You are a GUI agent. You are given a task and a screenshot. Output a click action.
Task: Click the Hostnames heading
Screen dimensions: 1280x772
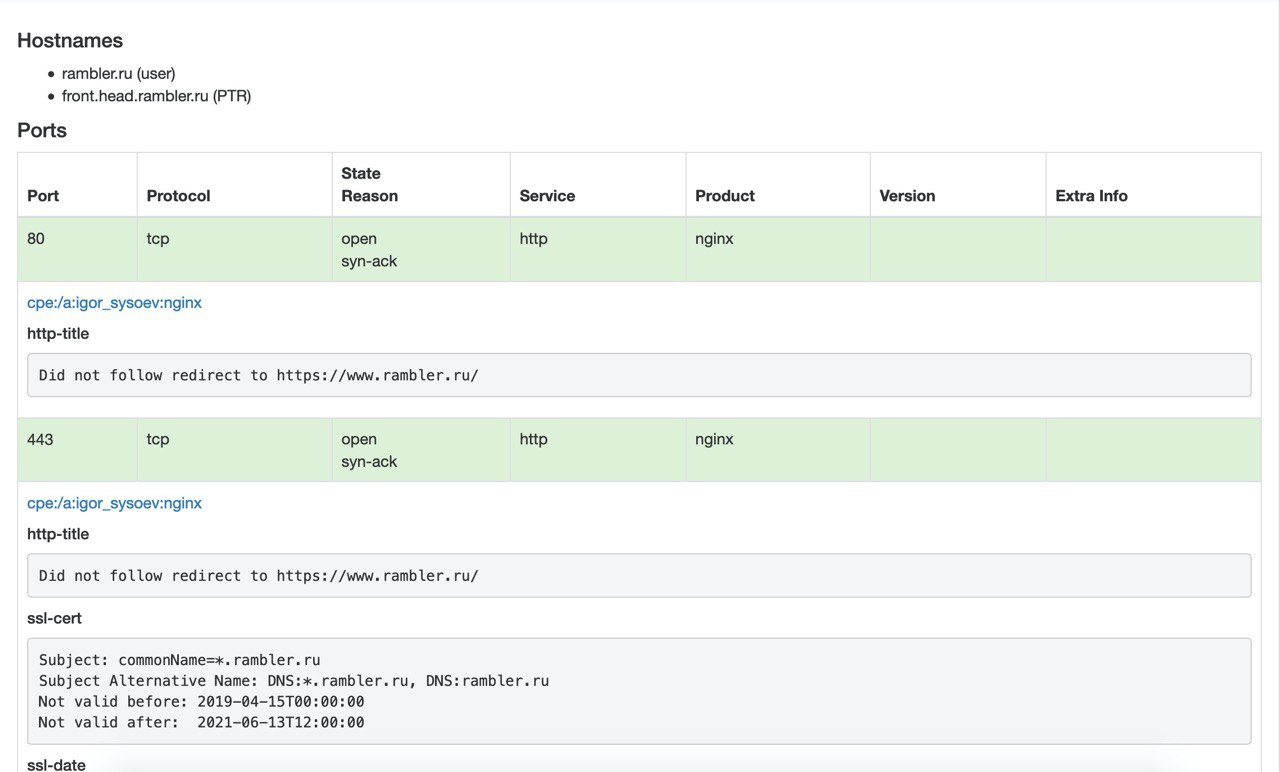point(70,41)
